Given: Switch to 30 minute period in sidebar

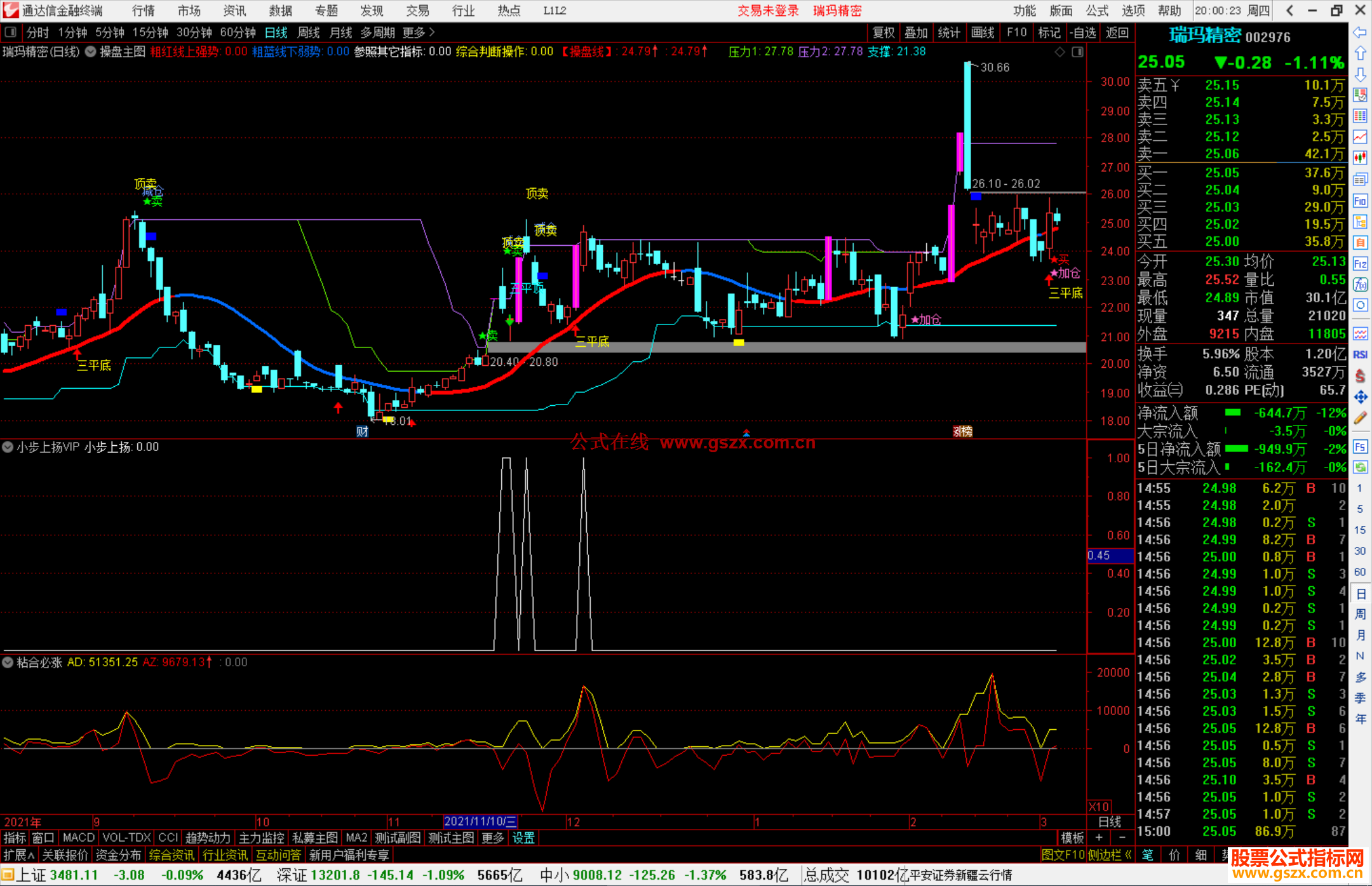Looking at the screenshot, I should point(1359,551).
